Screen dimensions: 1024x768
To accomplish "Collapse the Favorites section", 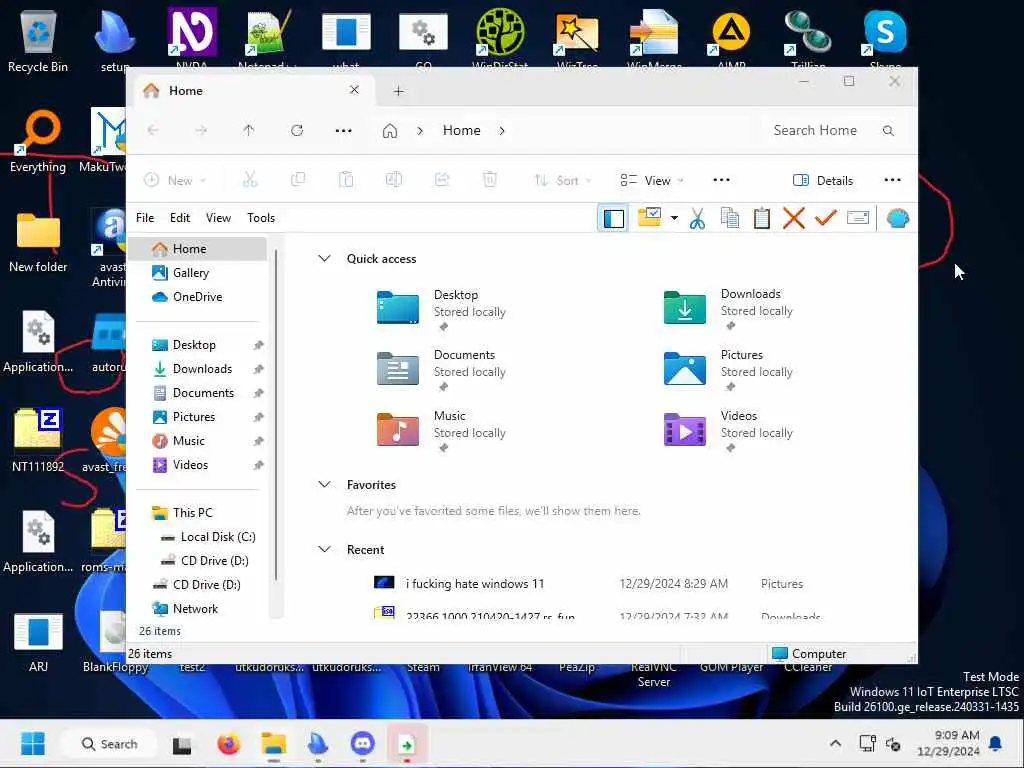I will [x=324, y=485].
